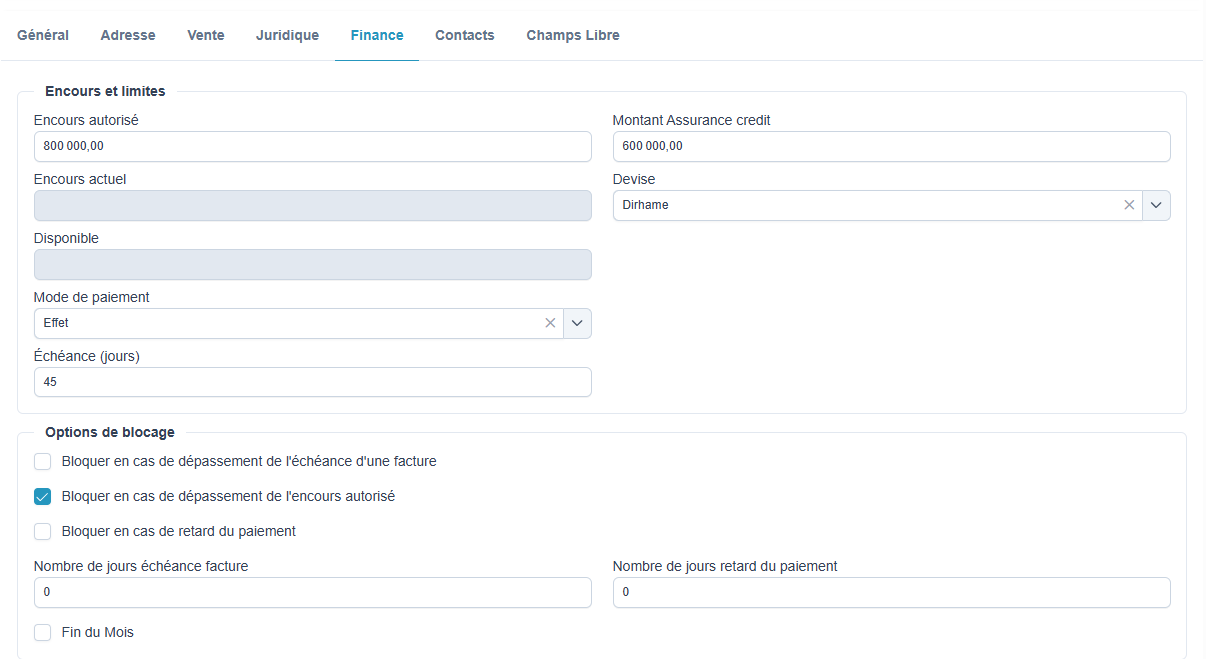Clear the Mode de paiement value with X
Image resolution: width=1206 pixels, height=659 pixels.
tap(550, 323)
